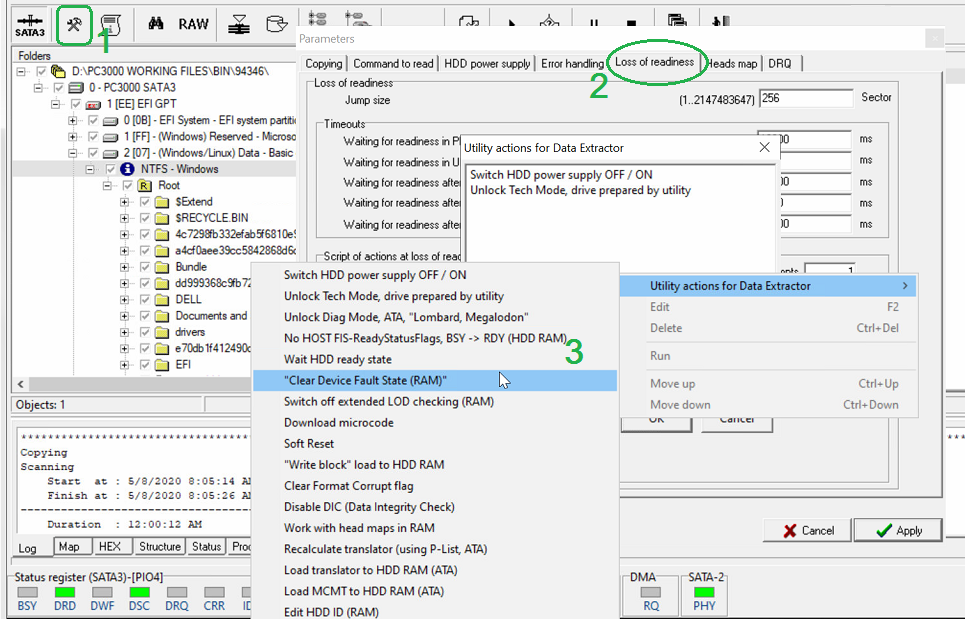Click the Root folder icon in tree
The height and width of the screenshot is (619, 965).
pos(145,186)
